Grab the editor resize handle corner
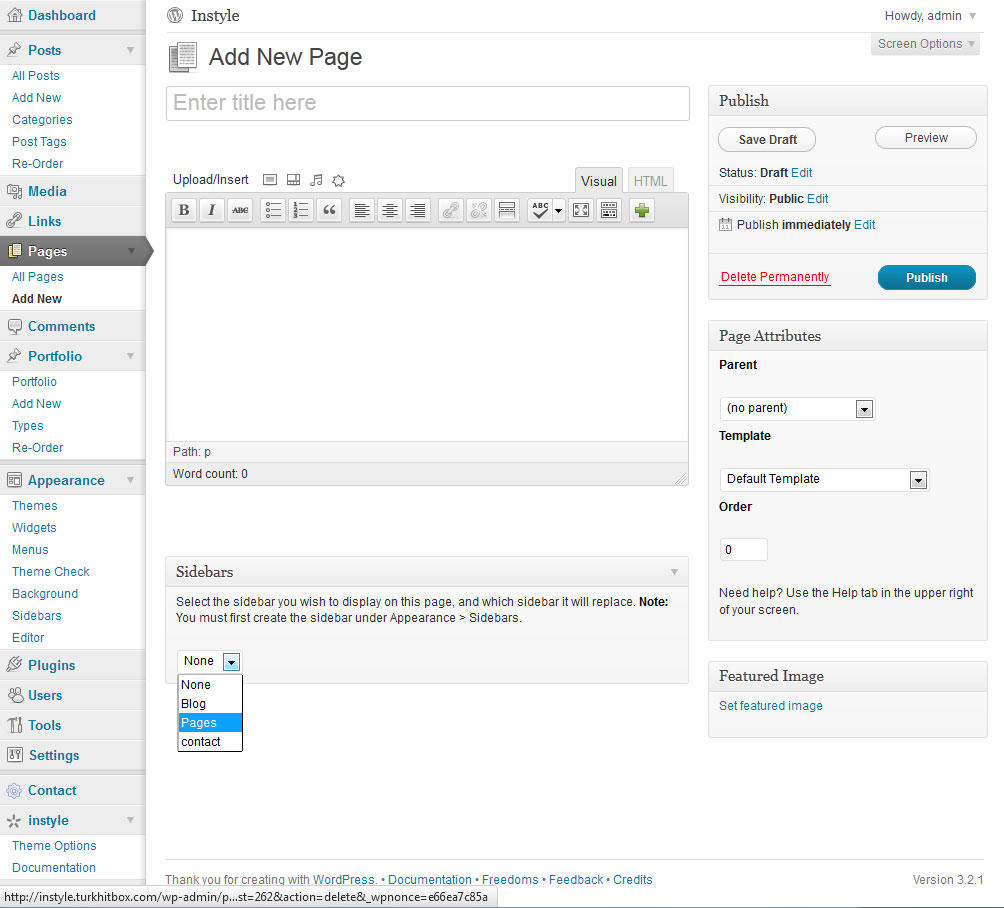This screenshot has width=1004, height=908. point(681,478)
